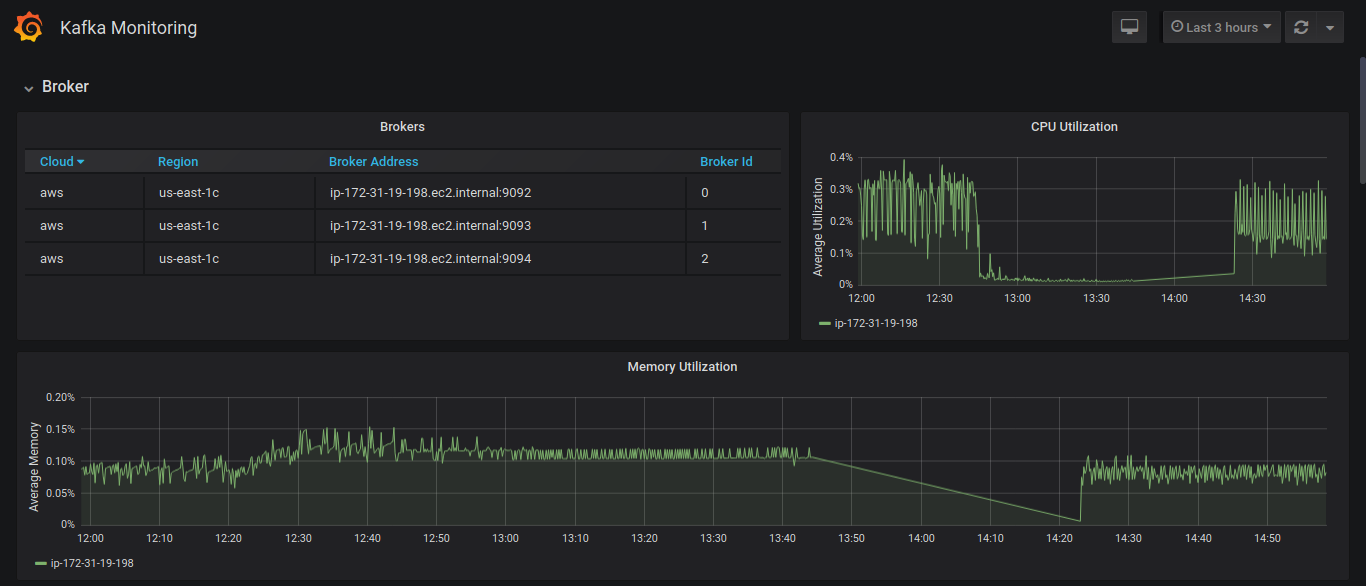
Task: Sort table by Broker Address header
Action: point(374,161)
